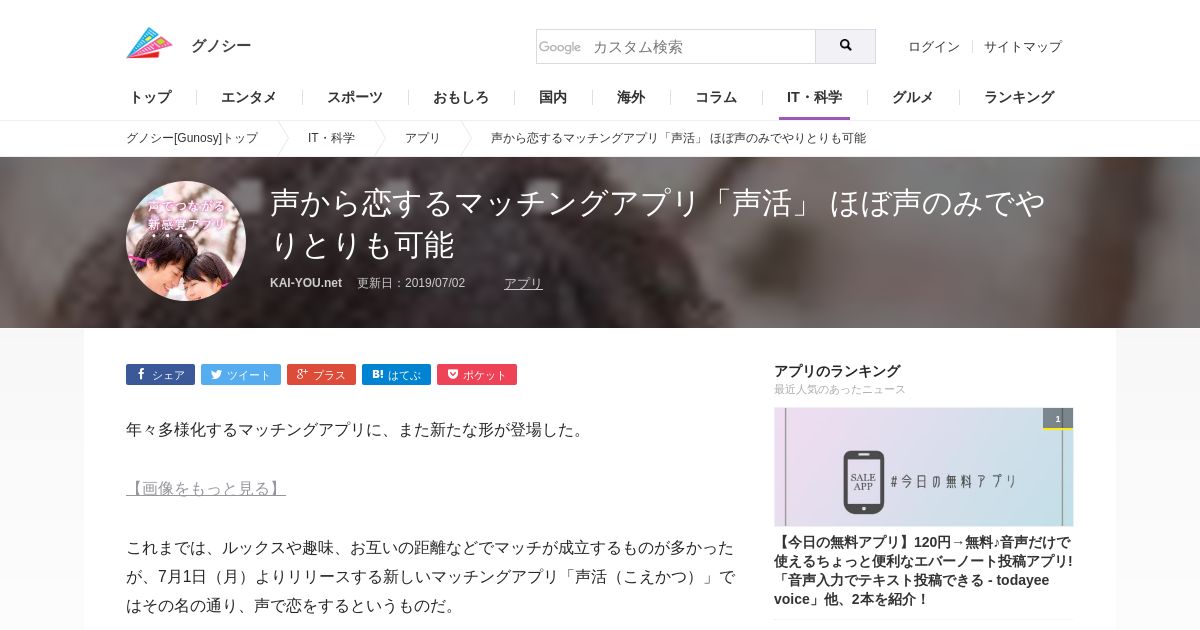Screen dimensions: 1200x630
Task: Click 最近人気のあったニュース subtitle
Action: [840, 389]
